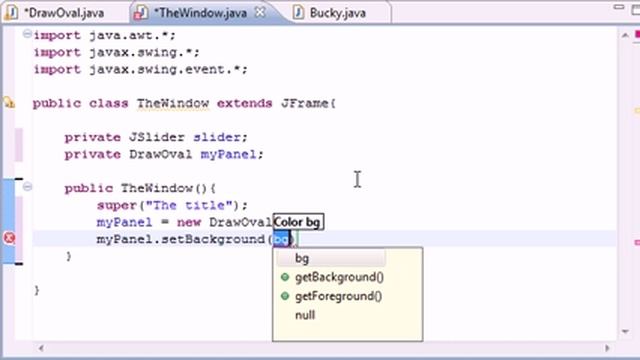
Task: Click the text 'import javax.swing.event.*;'
Action: click(x=140, y=69)
